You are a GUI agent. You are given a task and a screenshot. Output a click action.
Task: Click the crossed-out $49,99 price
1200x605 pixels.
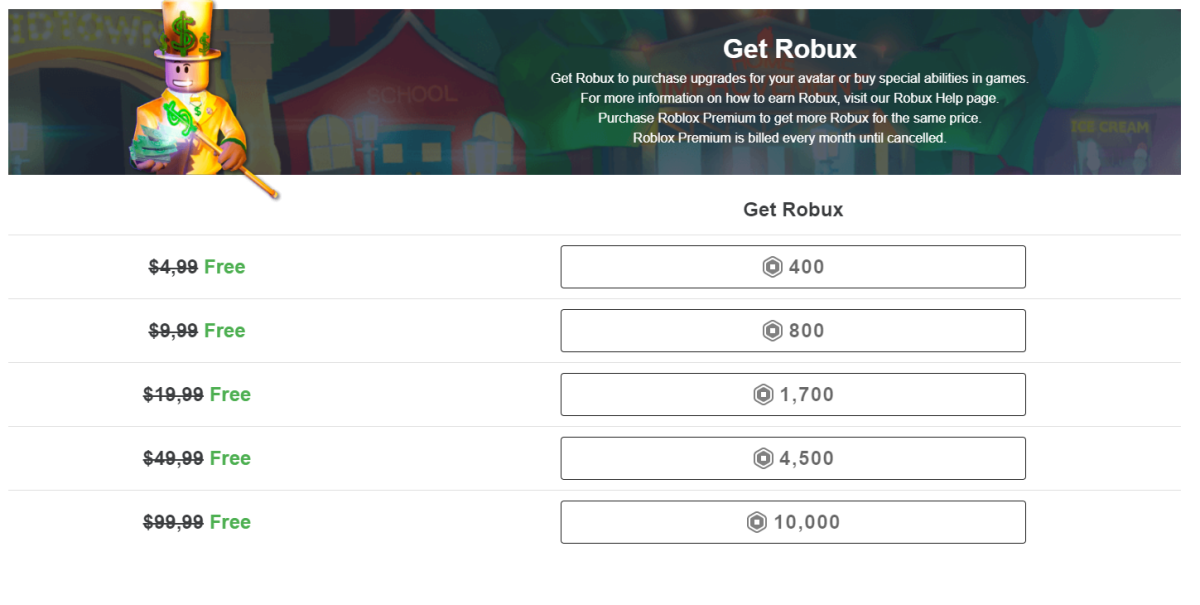point(173,459)
